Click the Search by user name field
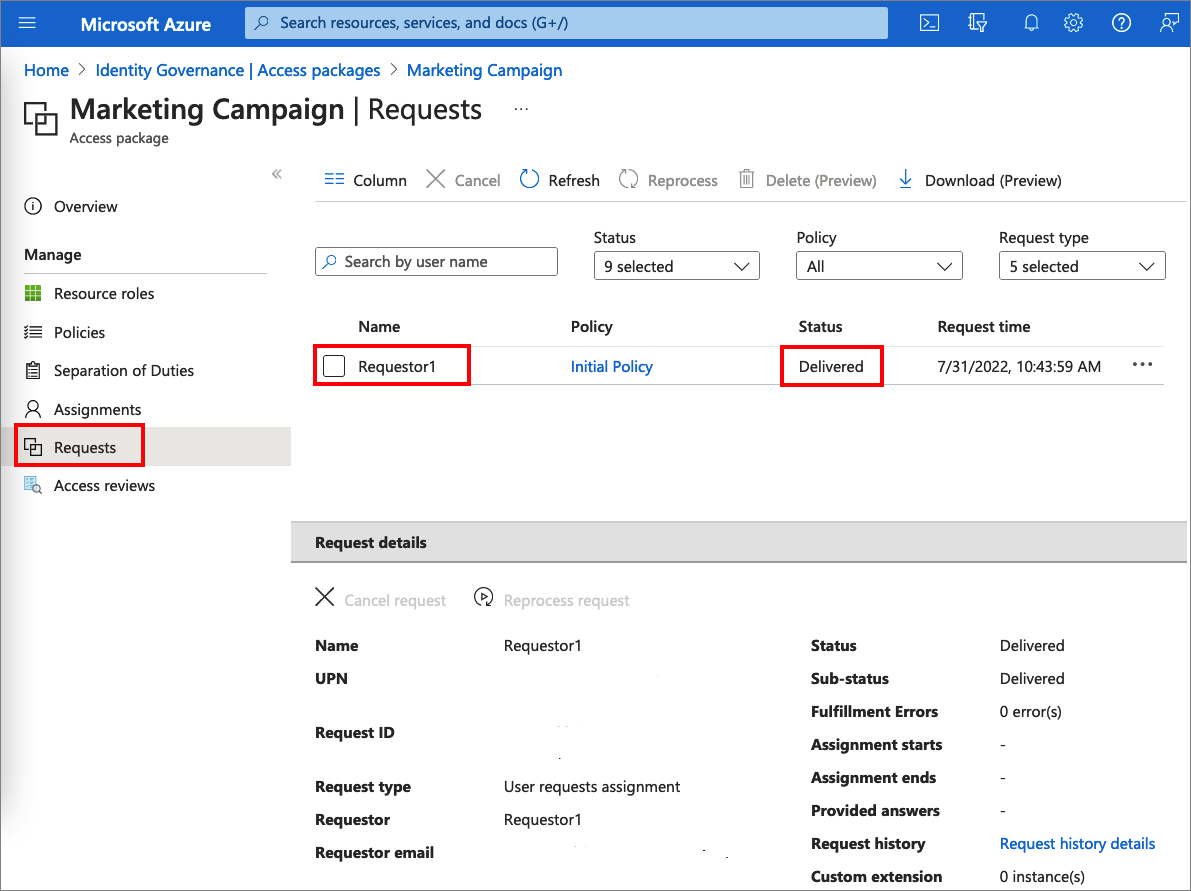 [x=436, y=262]
